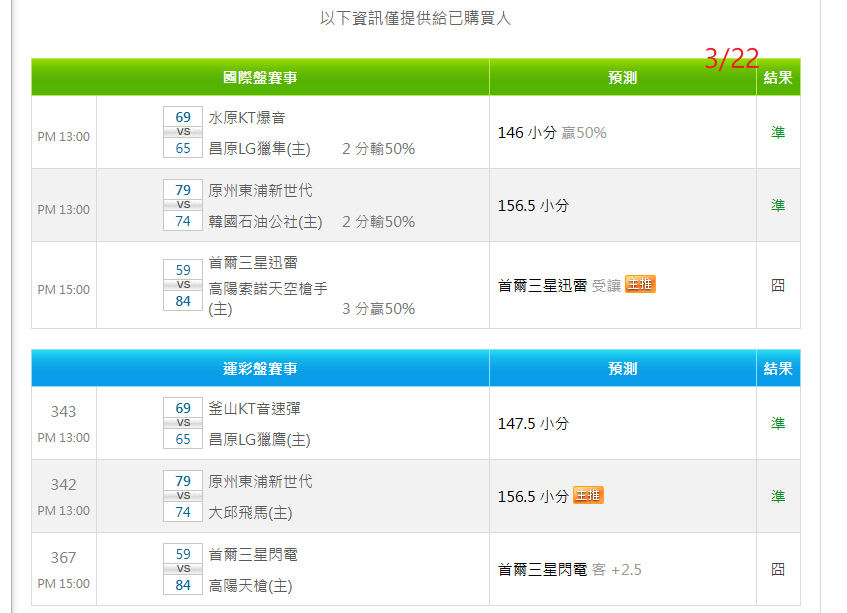This screenshot has height=613, width=847.
Task: Click score 65 beside 昌原LG獵鷹(主)
Action: click(x=183, y=439)
